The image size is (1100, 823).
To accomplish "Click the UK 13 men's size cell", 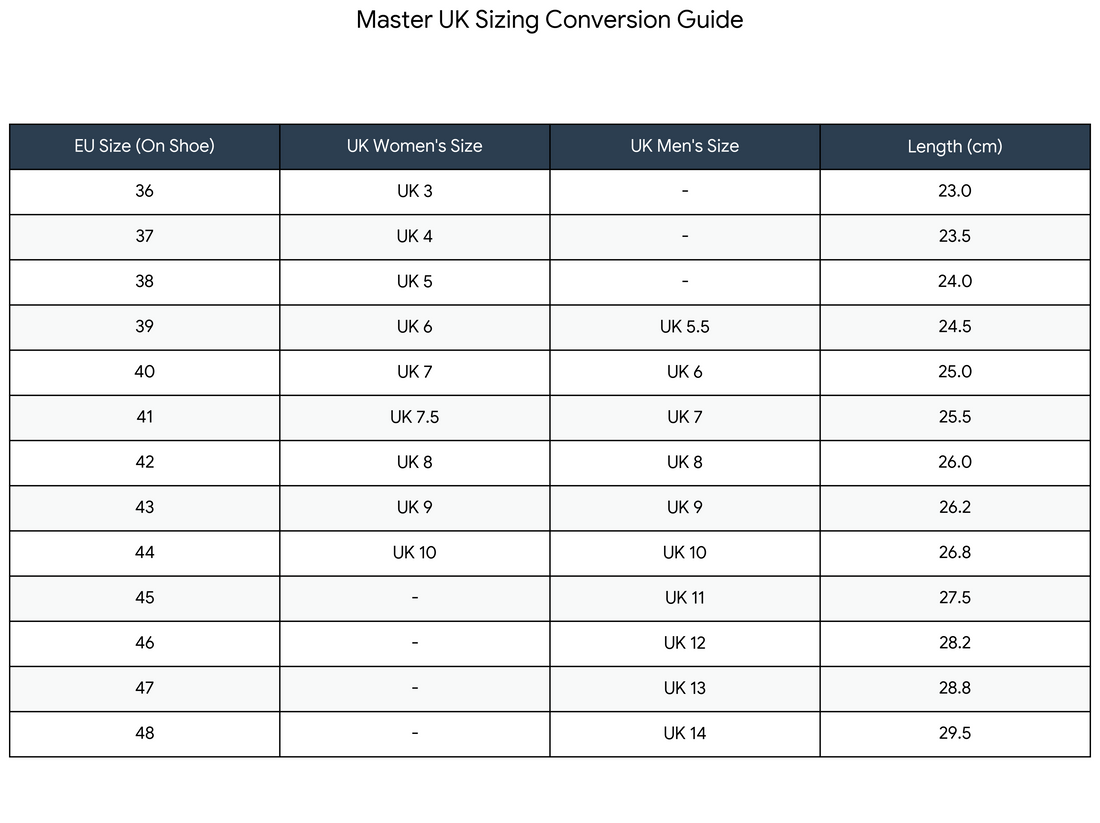I will pyautogui.click(x=685, y=689).
